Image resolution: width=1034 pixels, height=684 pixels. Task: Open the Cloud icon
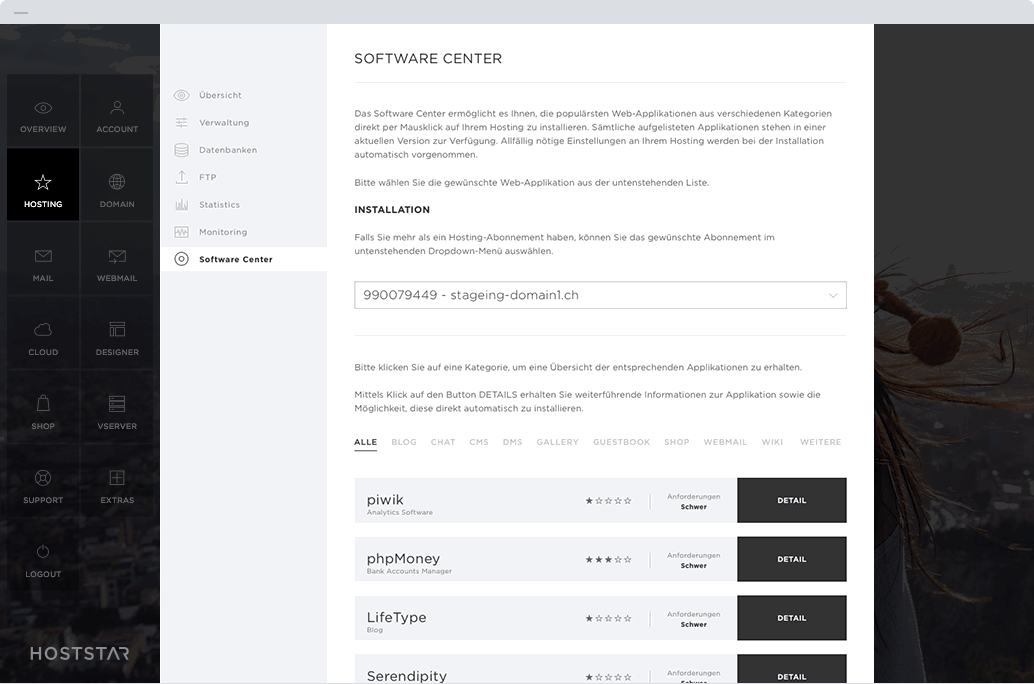43,330
